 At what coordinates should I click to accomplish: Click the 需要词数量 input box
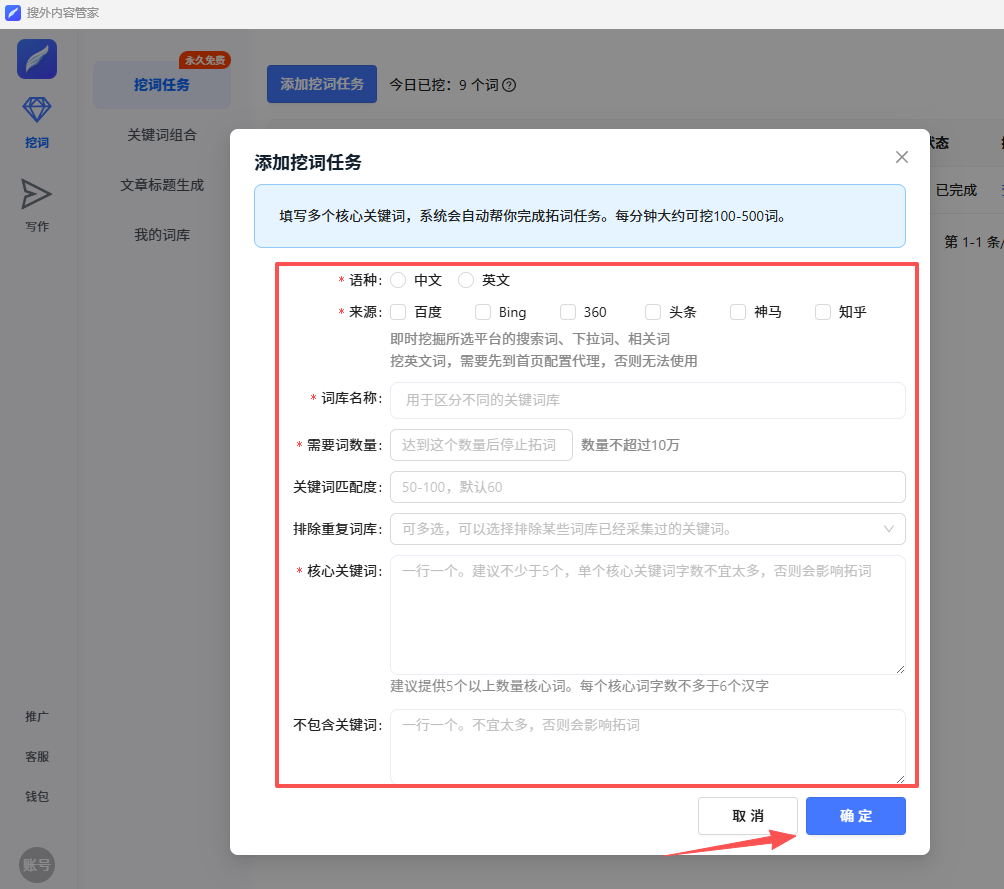pyautogui.click(x=481, y=445)
